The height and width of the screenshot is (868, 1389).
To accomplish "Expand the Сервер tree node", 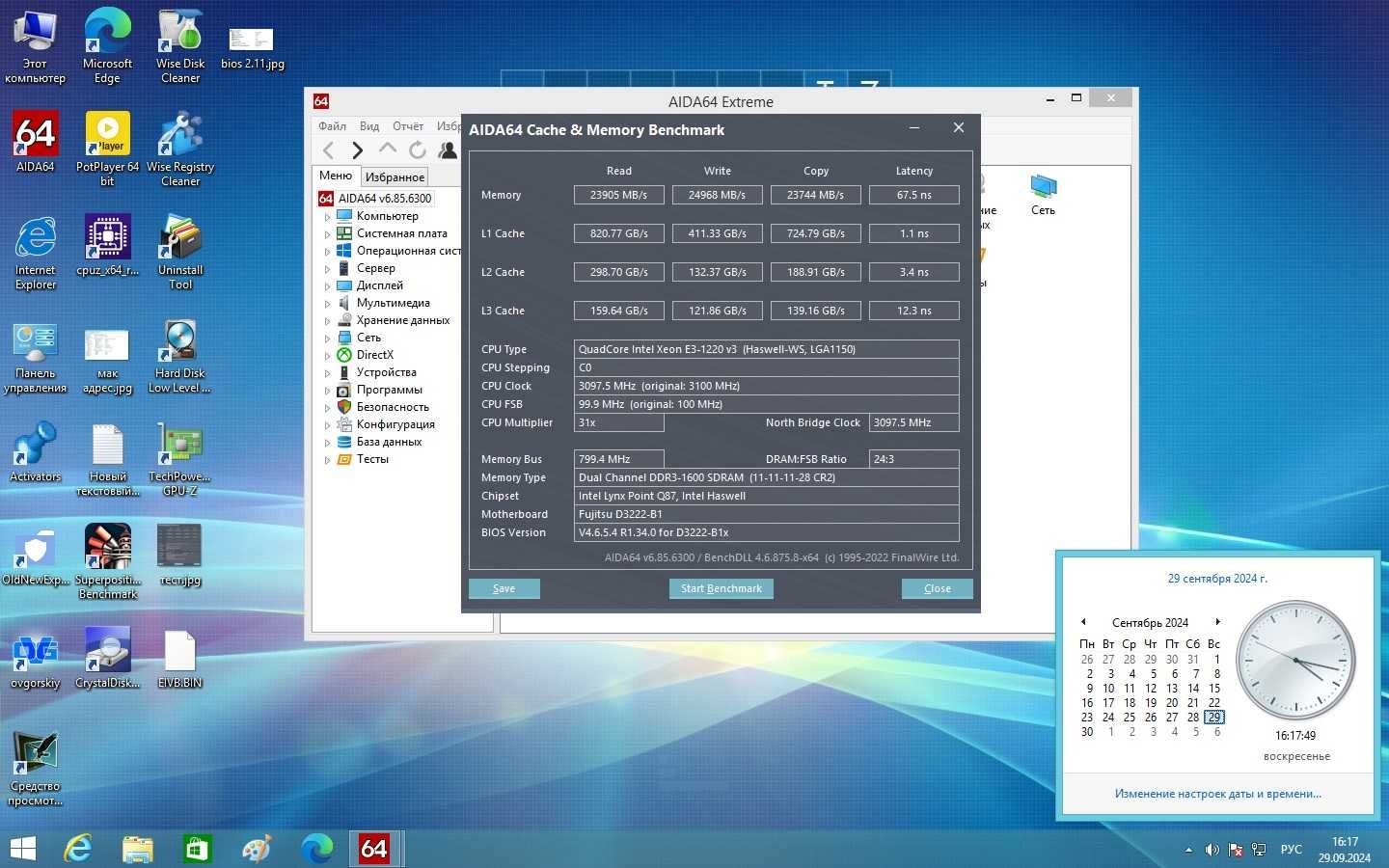I will (327, 269).
